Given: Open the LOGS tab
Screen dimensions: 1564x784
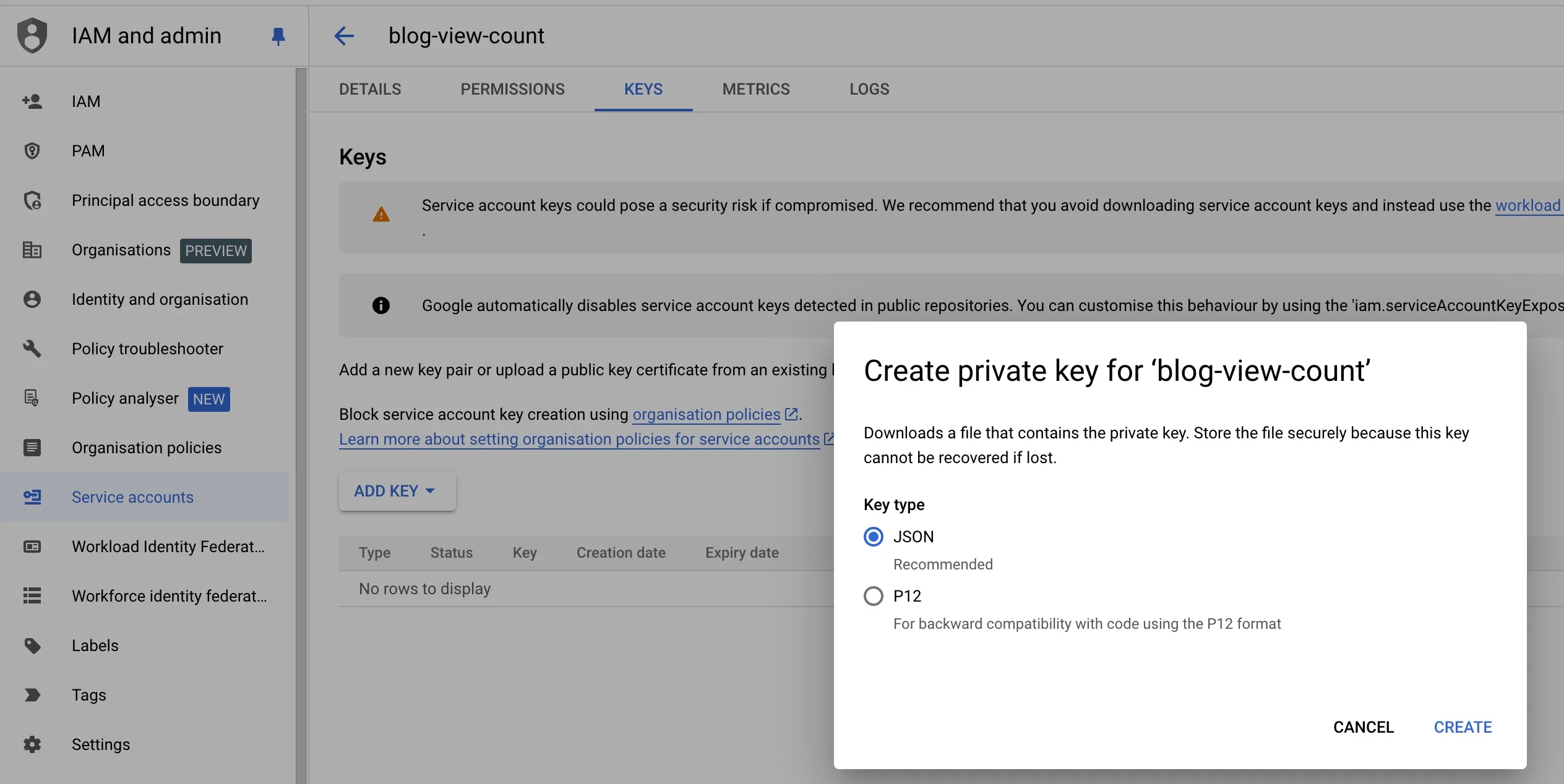Looking at the screenshot, I should [x=869, y=89].
